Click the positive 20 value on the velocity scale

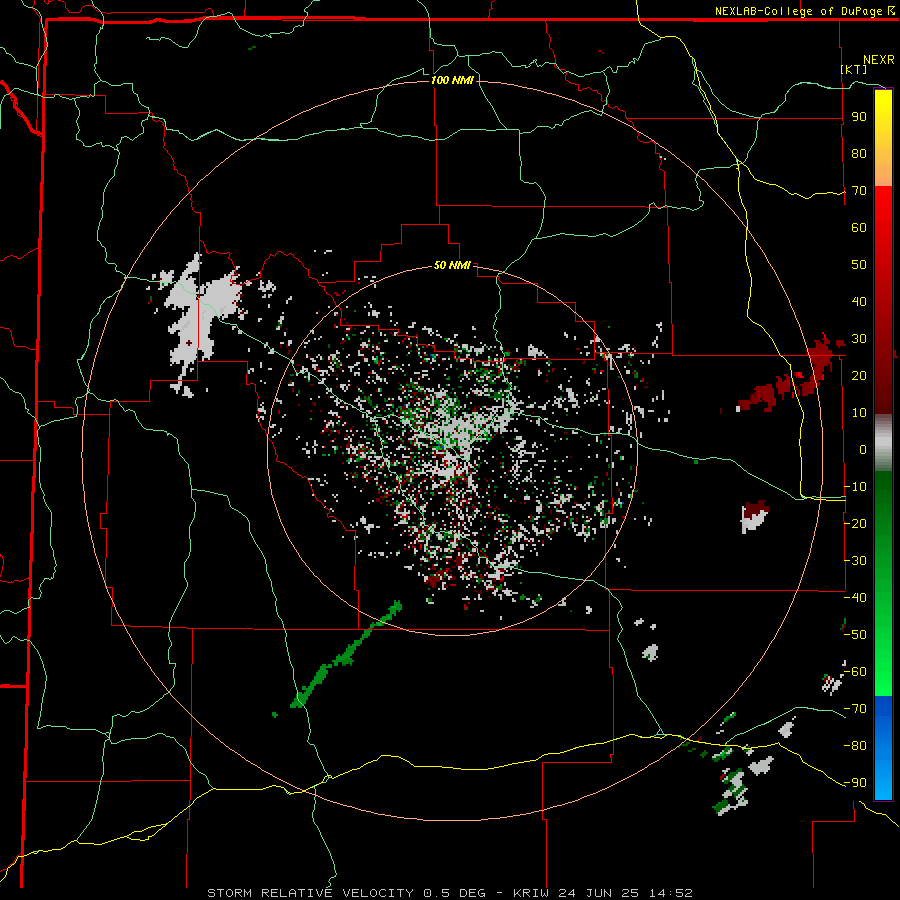click(x=859, y=375)
